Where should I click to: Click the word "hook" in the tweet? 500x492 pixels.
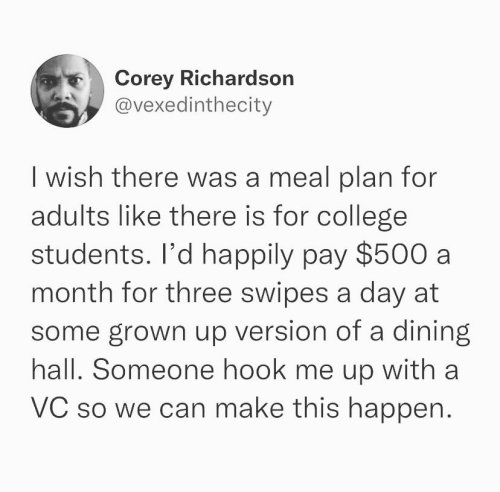point(255,370)
